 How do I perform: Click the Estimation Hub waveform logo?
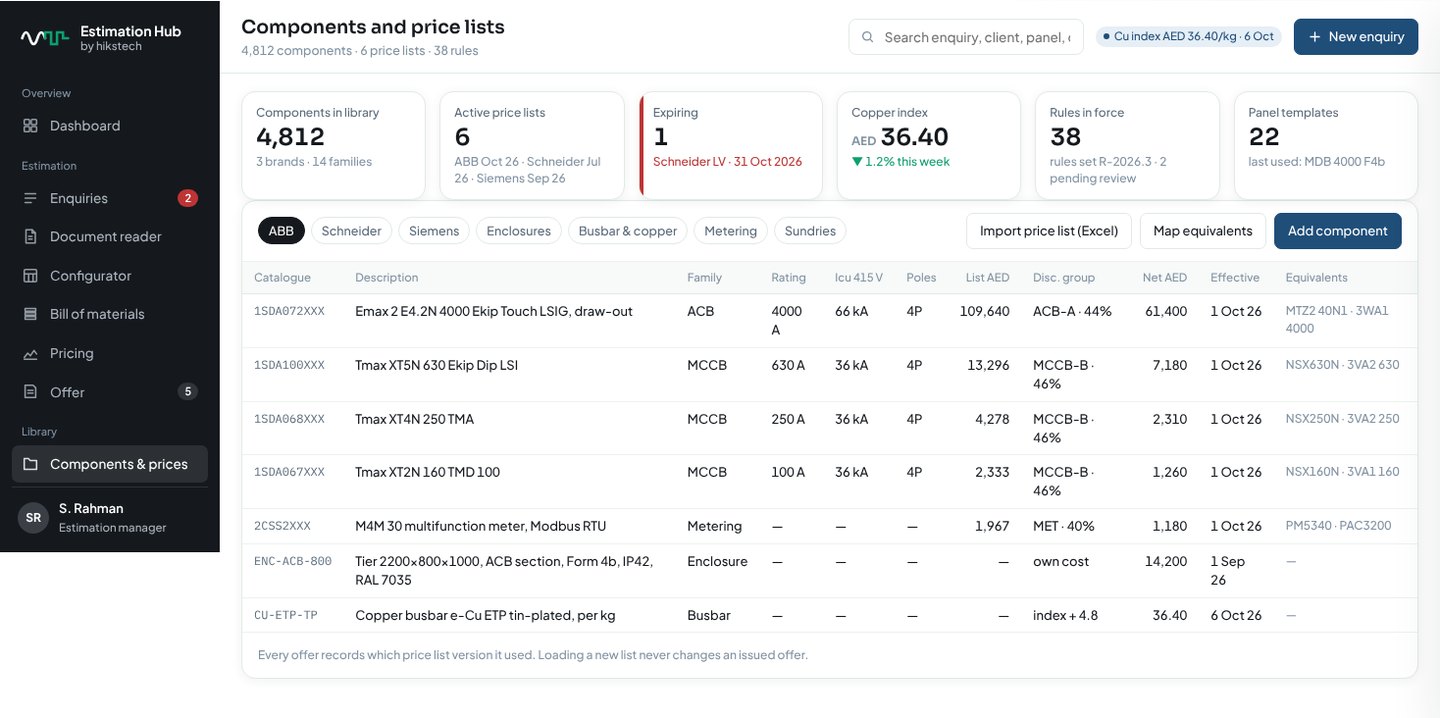coord(45,38)
